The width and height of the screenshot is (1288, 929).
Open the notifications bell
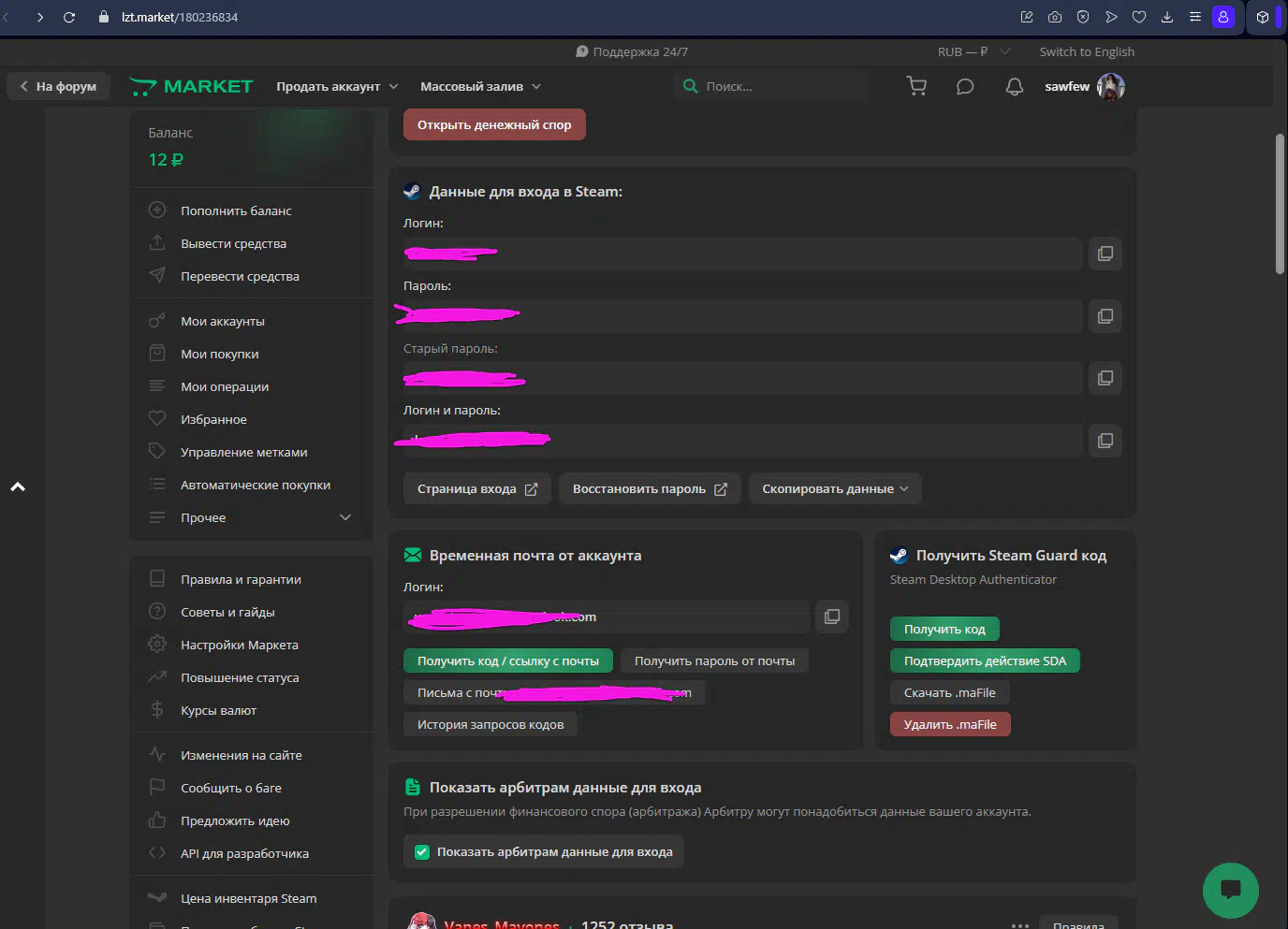pos(1014,87)
